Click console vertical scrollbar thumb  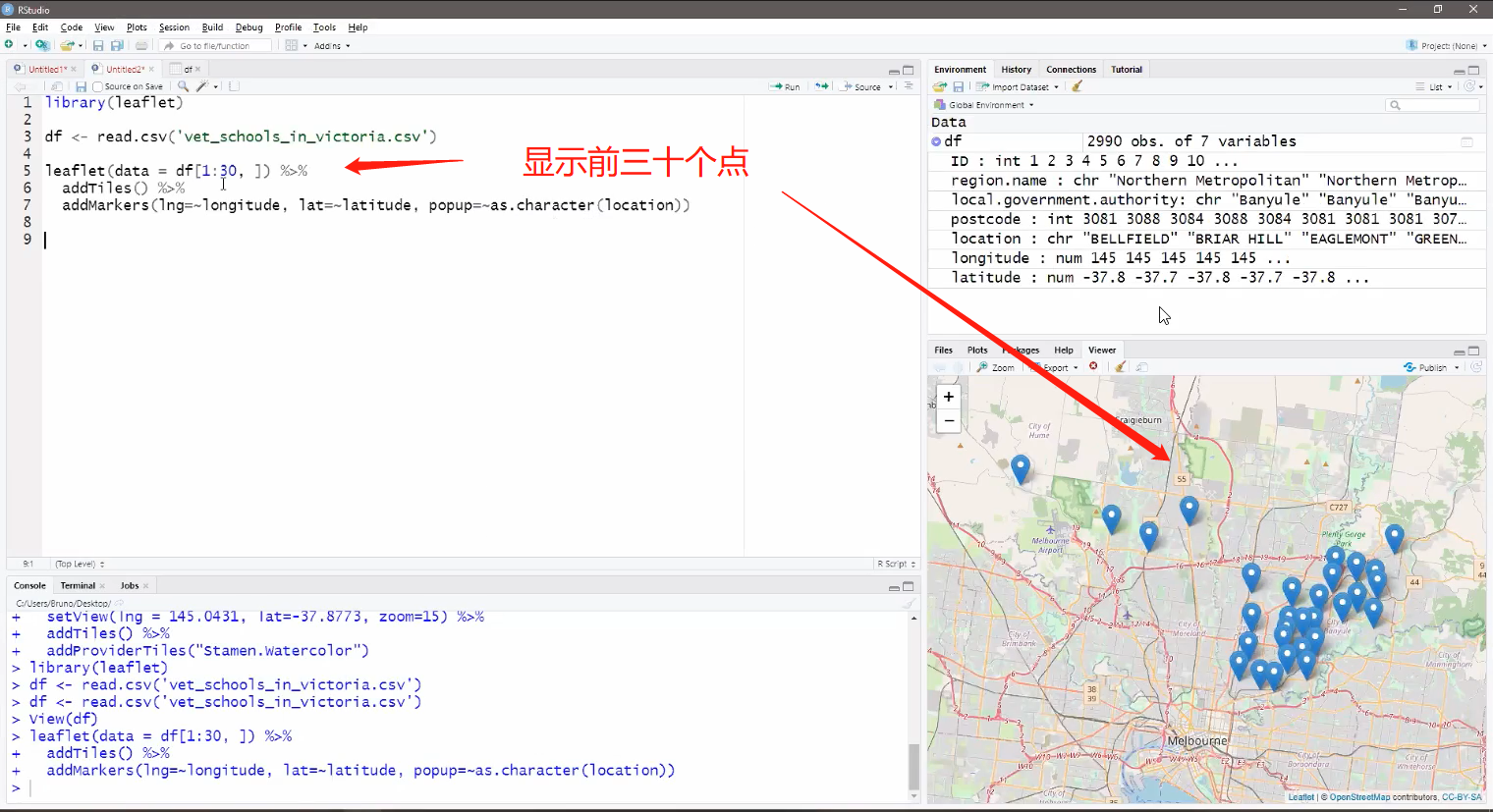click(x=913, y=766)
